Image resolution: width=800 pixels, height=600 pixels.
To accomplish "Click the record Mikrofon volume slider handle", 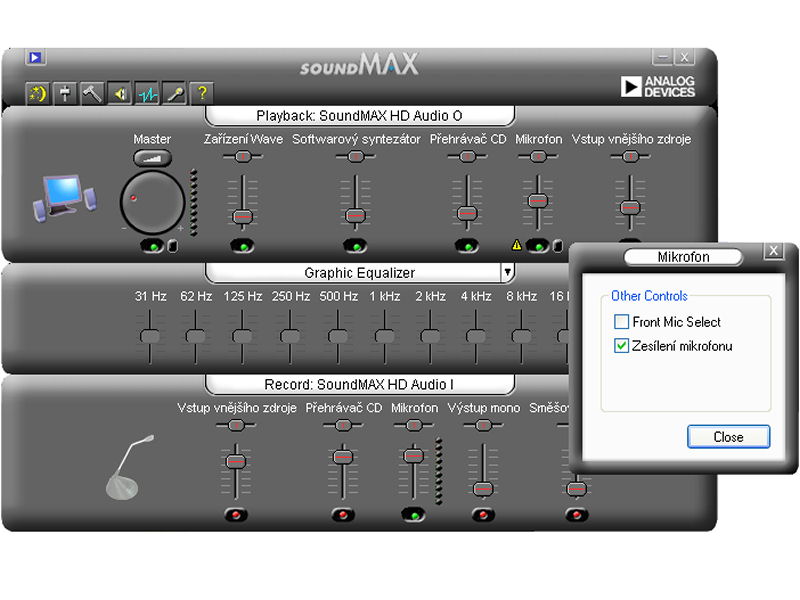I will pyautogui.click(x=413, y=455).
